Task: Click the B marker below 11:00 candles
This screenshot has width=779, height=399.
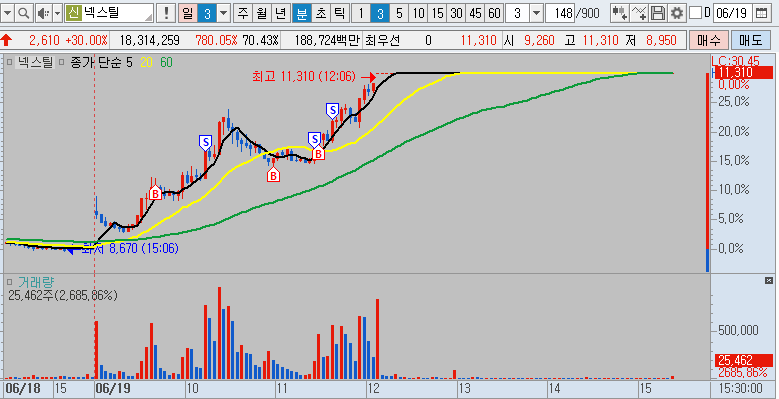Action: coord(273,174)
